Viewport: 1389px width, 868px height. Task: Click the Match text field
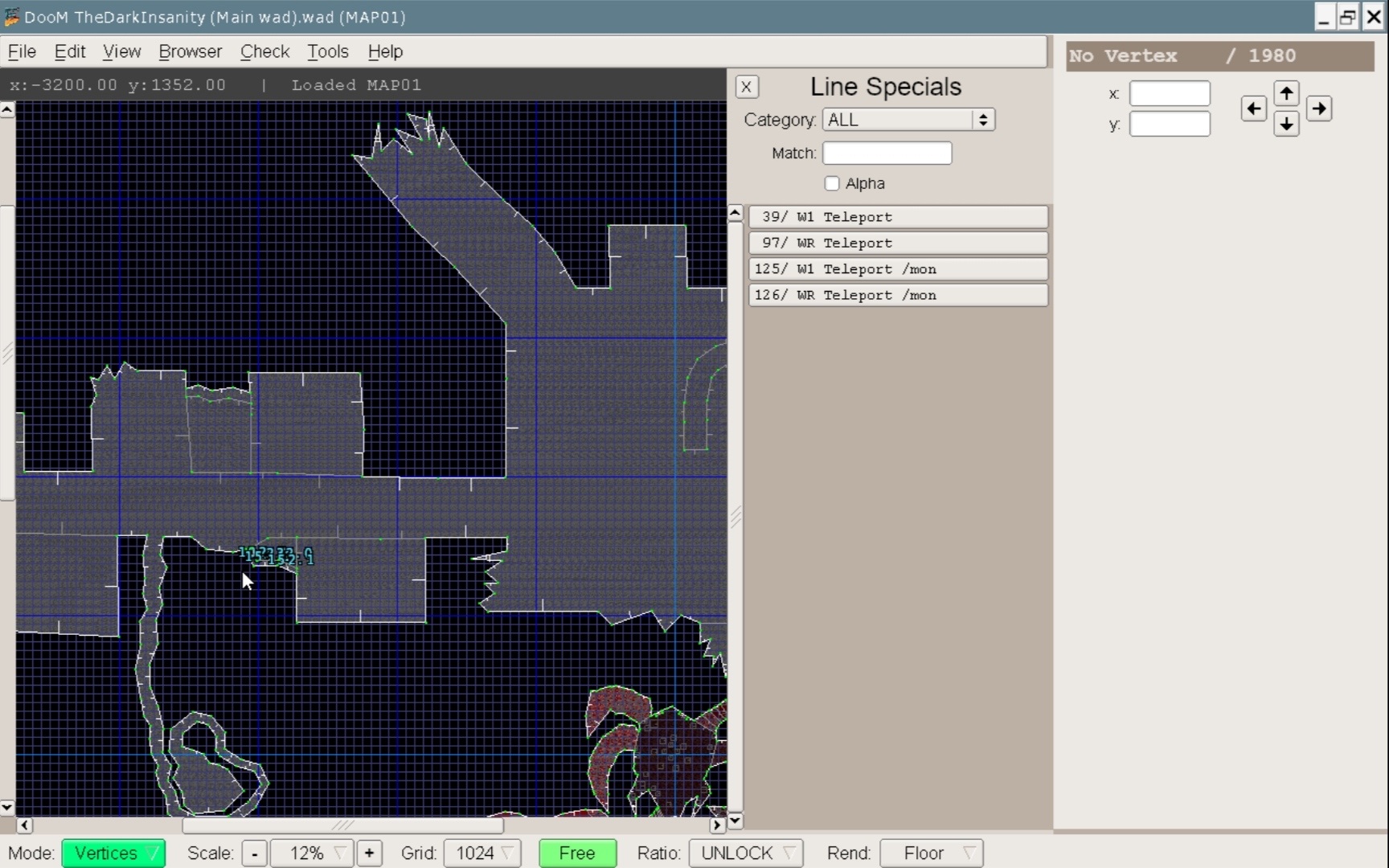coord(887,153)
